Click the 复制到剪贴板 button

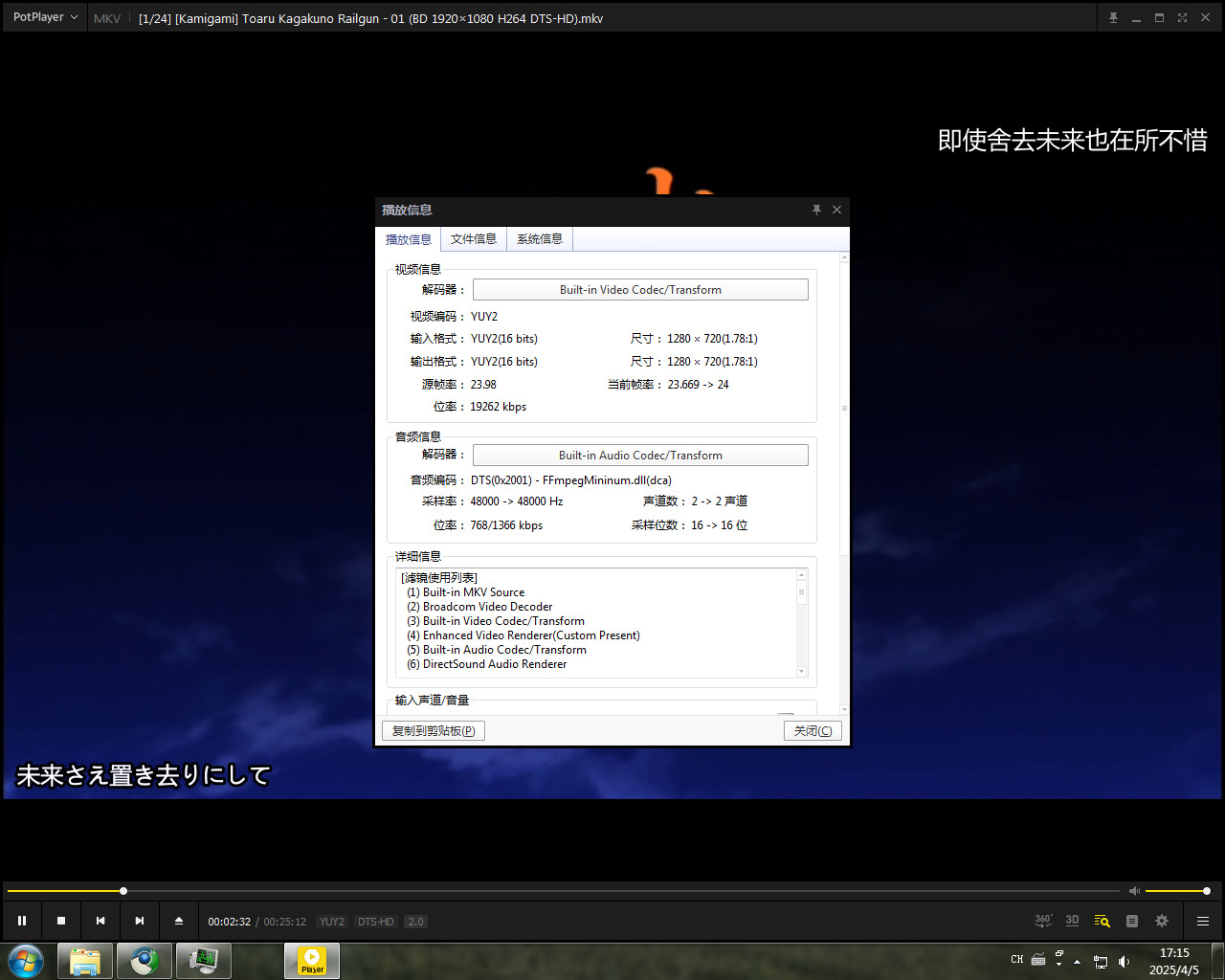point(434,731)
